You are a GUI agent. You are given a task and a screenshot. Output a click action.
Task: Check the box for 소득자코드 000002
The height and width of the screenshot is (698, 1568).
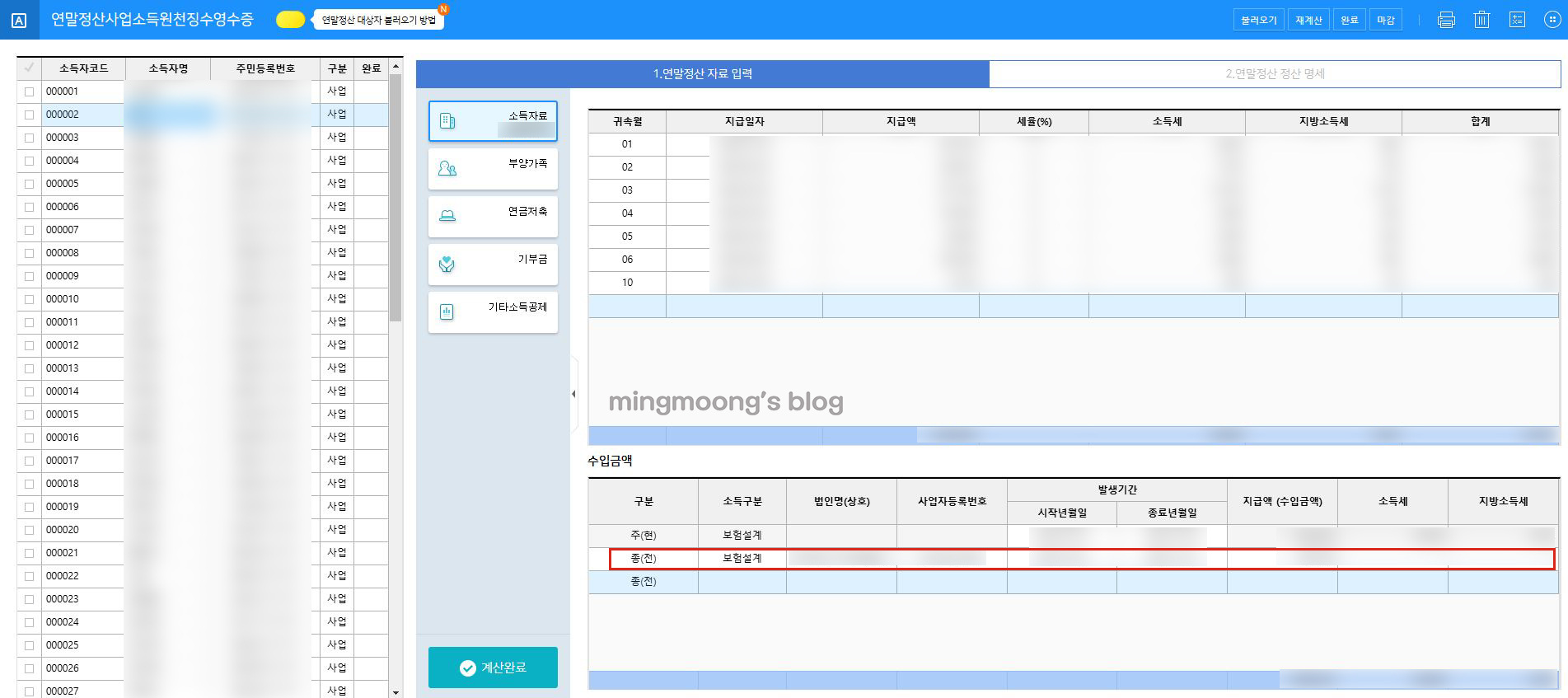(30, 115)
